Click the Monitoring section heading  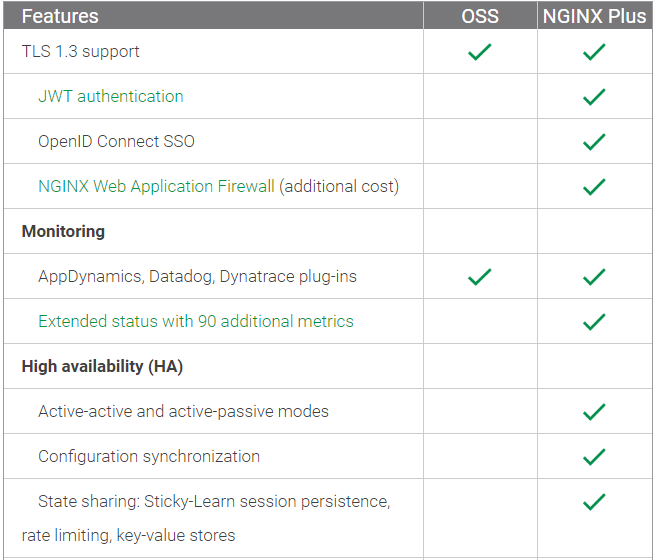(x=63, y=231)
